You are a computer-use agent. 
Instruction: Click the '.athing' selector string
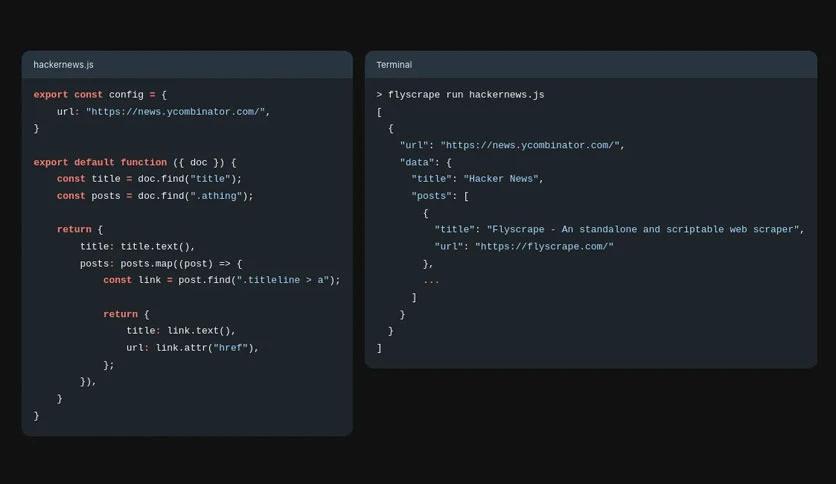(216, 196)
